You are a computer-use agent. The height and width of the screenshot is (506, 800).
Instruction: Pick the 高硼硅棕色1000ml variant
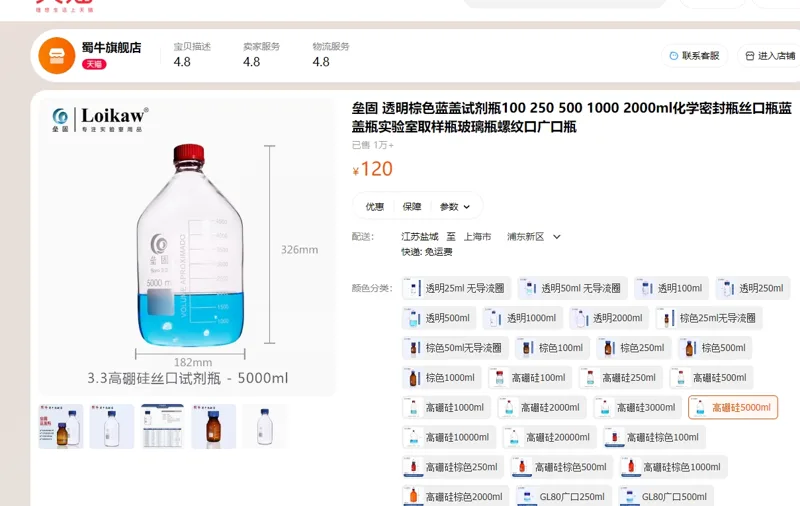[x=673, y=467]
